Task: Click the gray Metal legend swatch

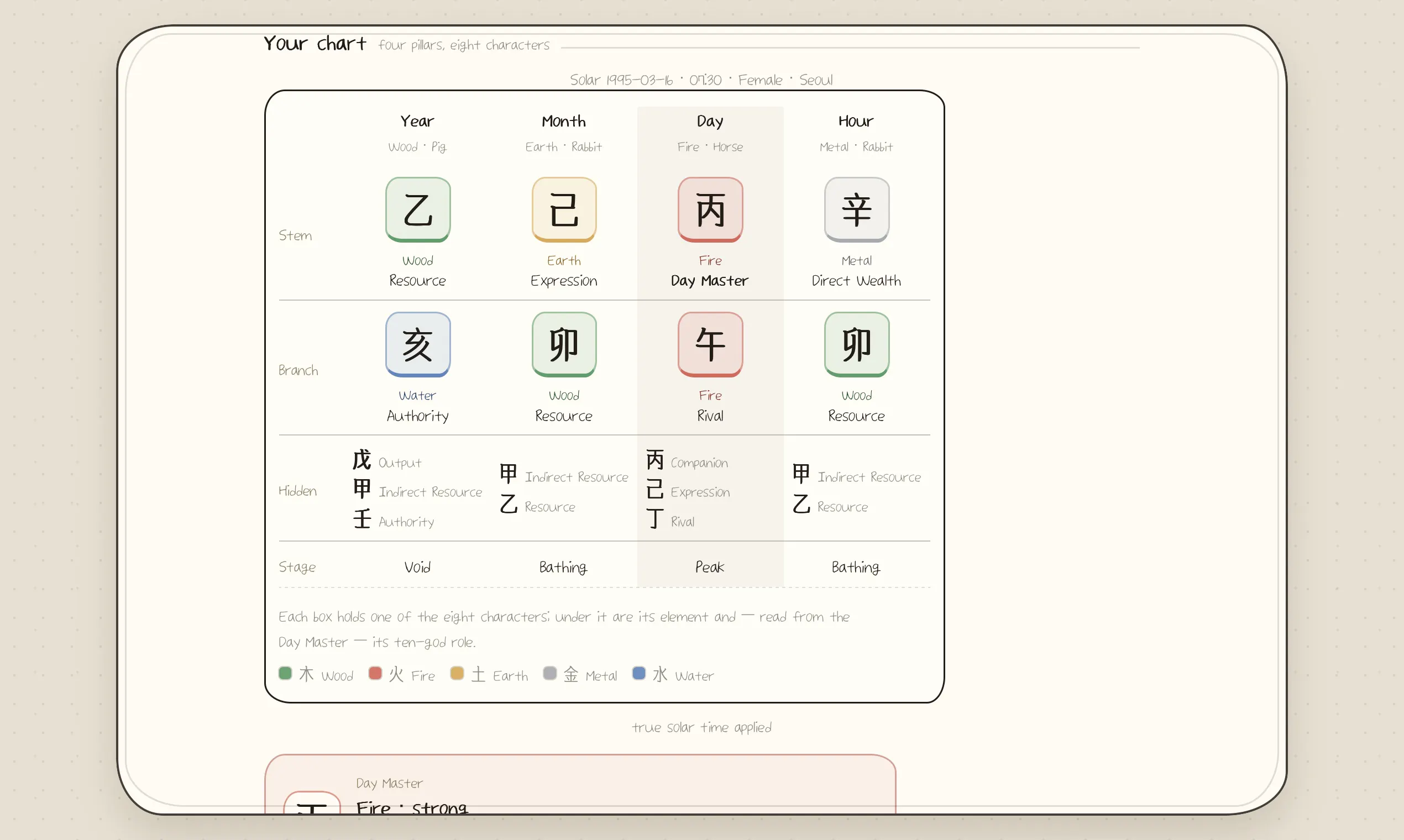Action: click(549, 673)
